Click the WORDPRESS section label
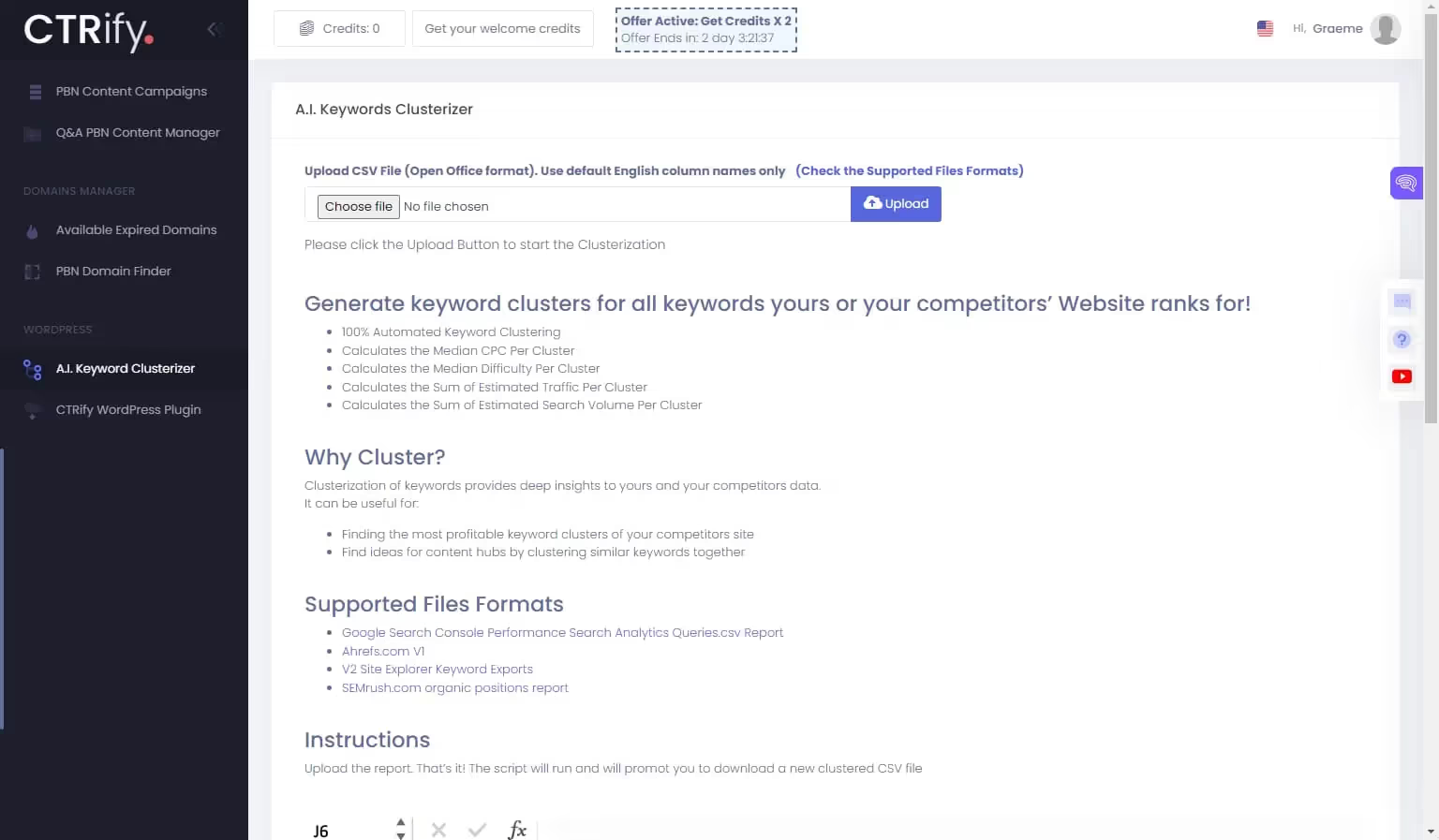 (58, 330)
